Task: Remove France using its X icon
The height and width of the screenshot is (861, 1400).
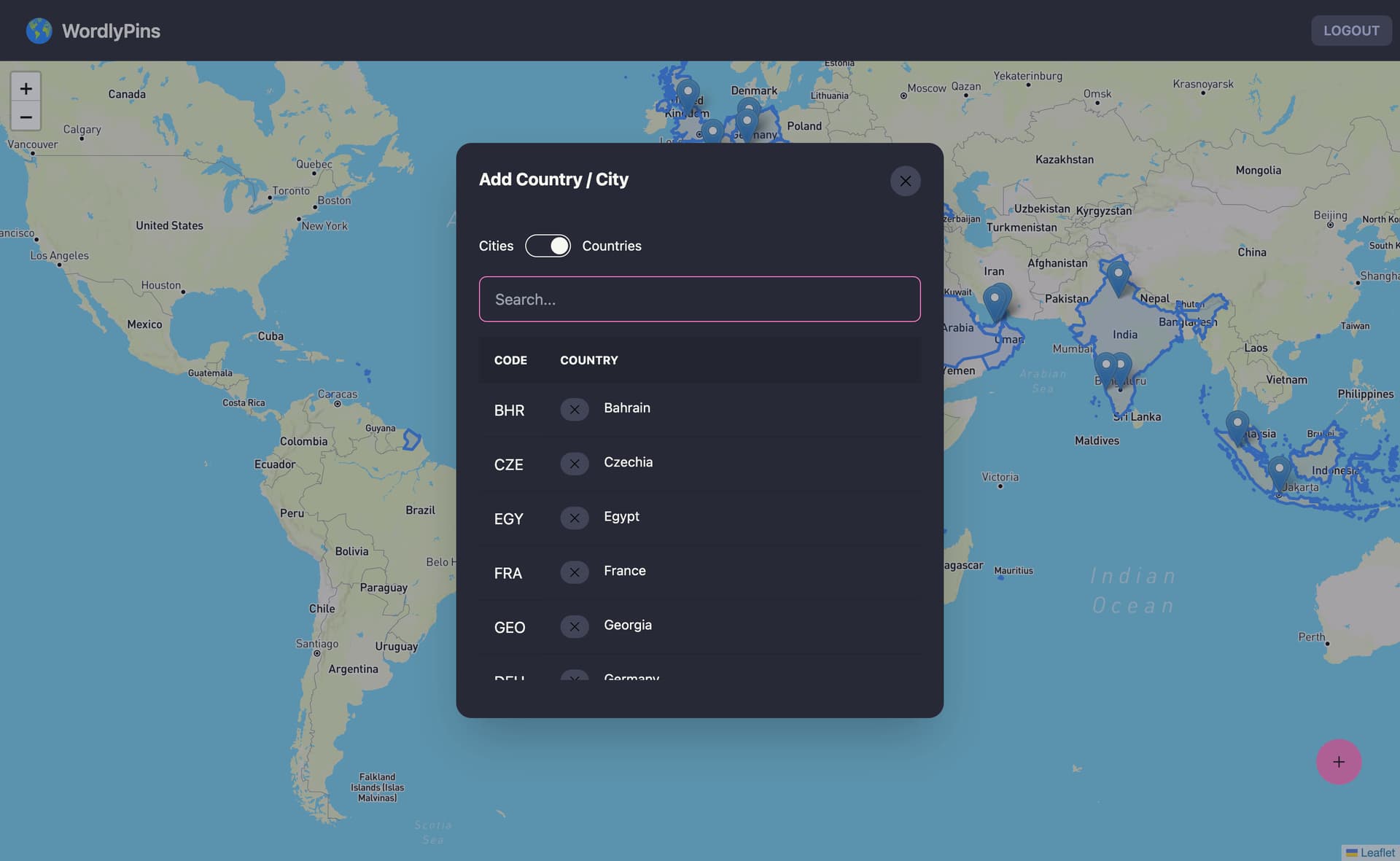Action: click(x=575, y=572)
